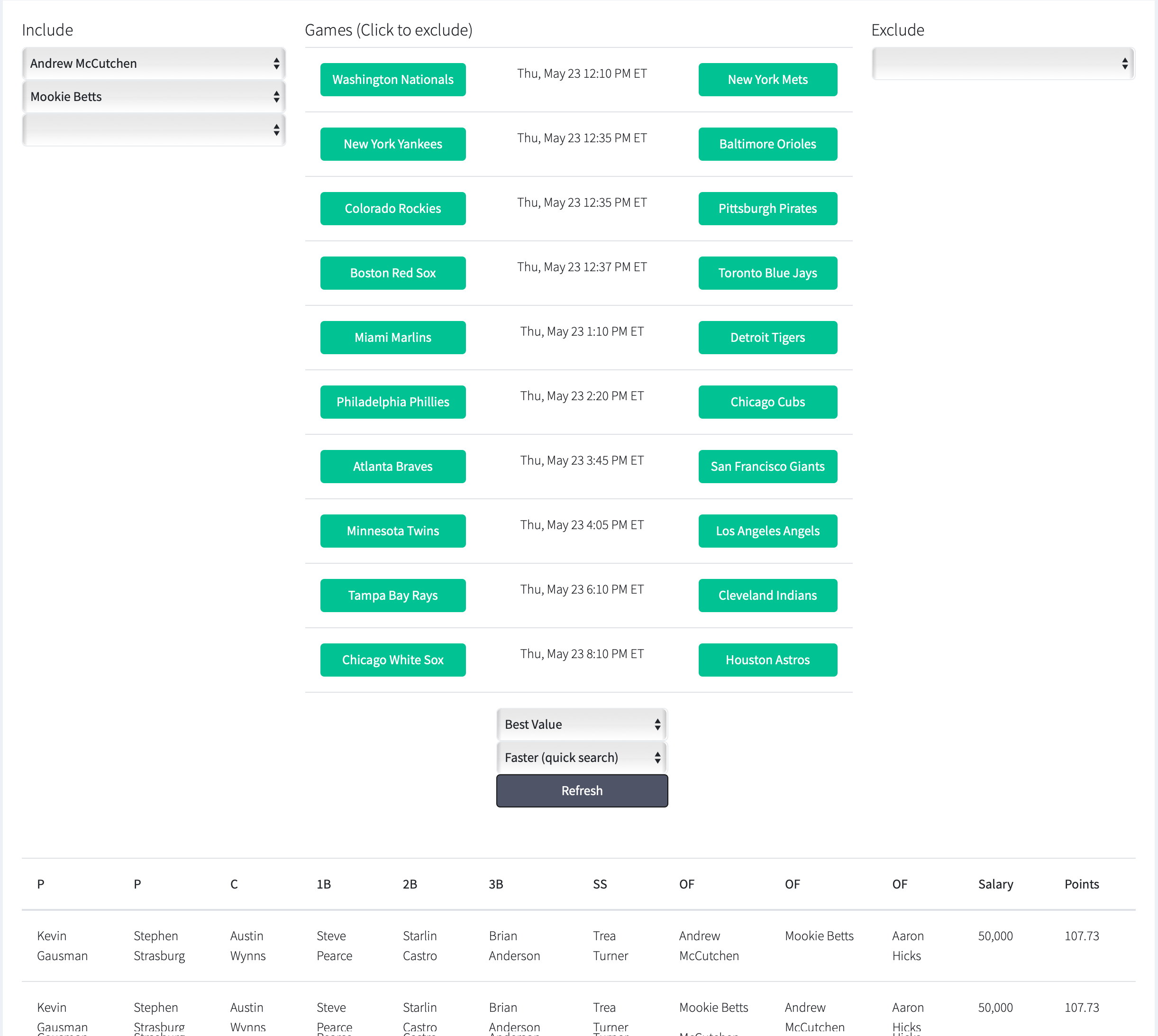This screenshot has width=1158, height=1036.
Task: Click the 3B column header
Action: point(496,884)
